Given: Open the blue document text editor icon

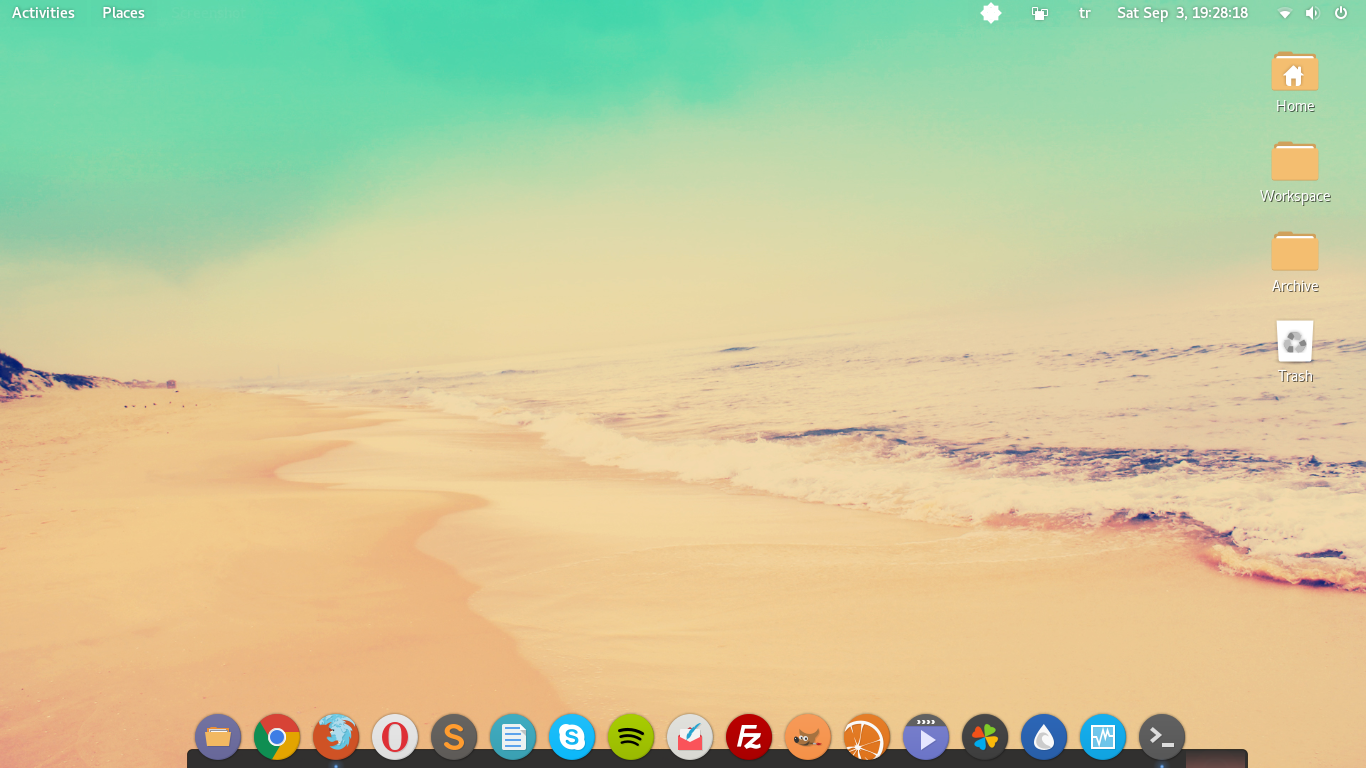Looking at the screenshot, I should [513, 737].
